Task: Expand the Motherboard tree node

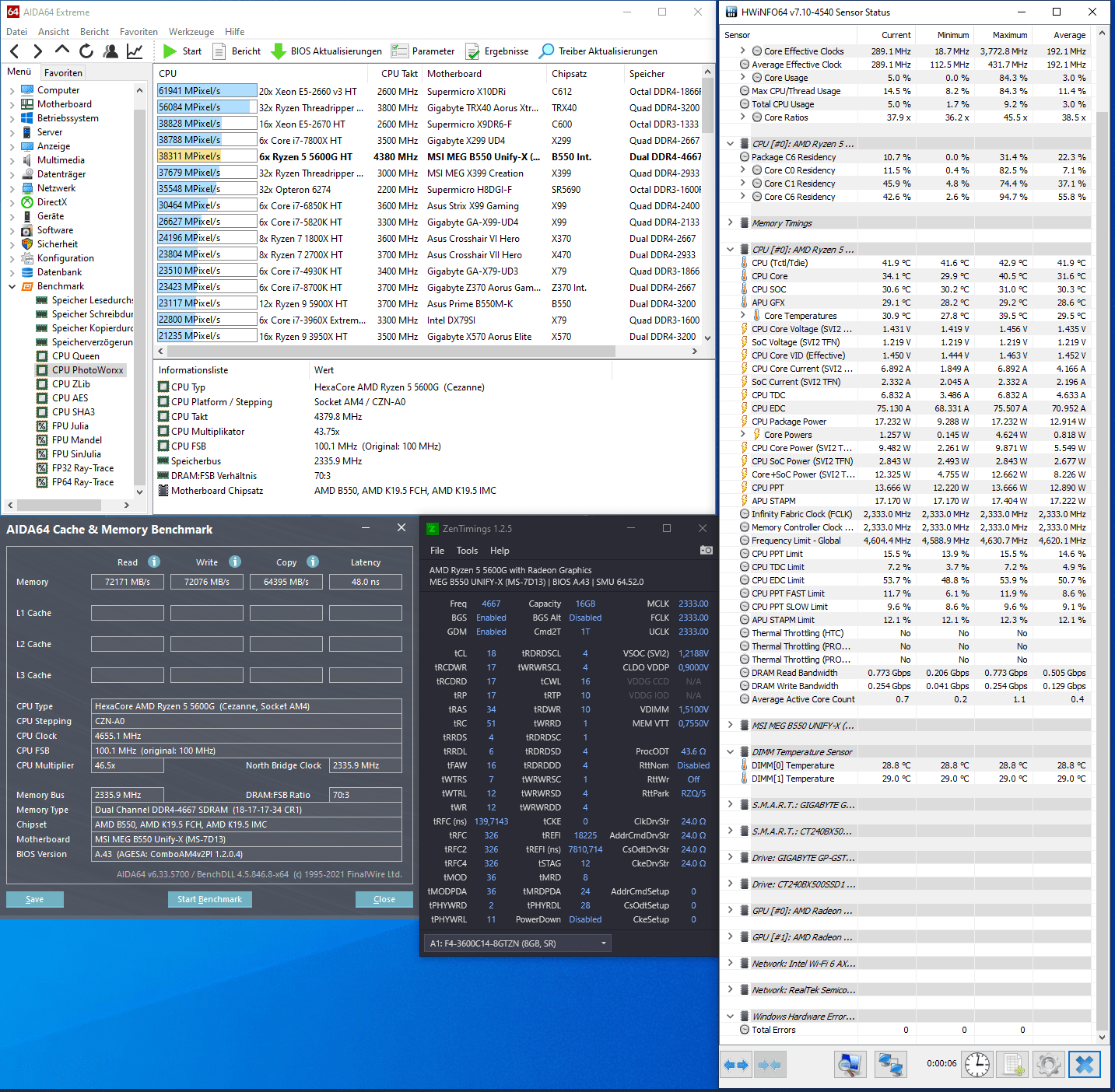Action: pyautogui.click(x=12, y=104)
